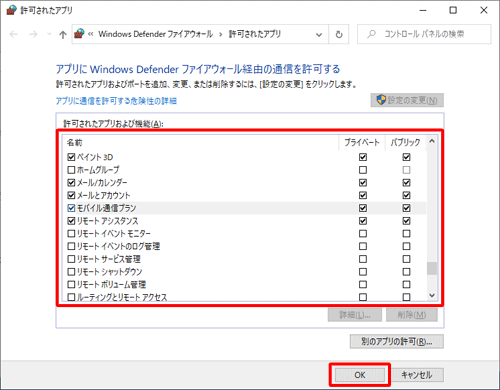The height and width of the screenshot is (390, 500).
Task: Click the プライベート column header
Action: pyautogui.click(x=362, y=143)
